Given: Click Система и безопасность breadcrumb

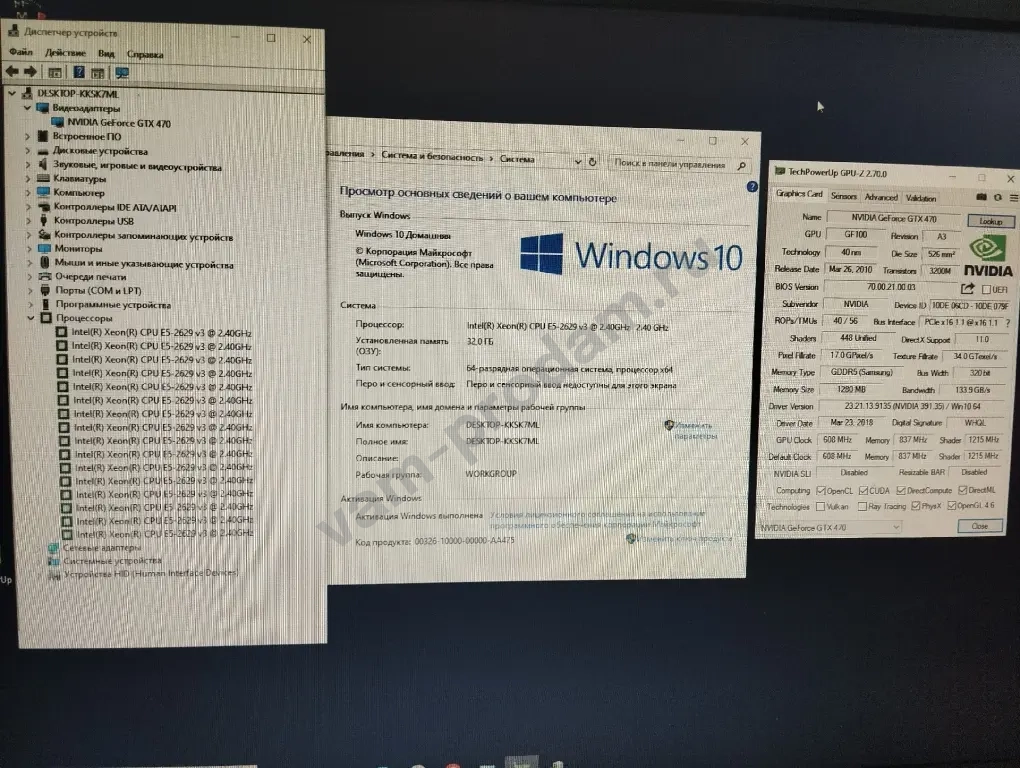Looking at the screenshot, I should (x=432, y=157).
